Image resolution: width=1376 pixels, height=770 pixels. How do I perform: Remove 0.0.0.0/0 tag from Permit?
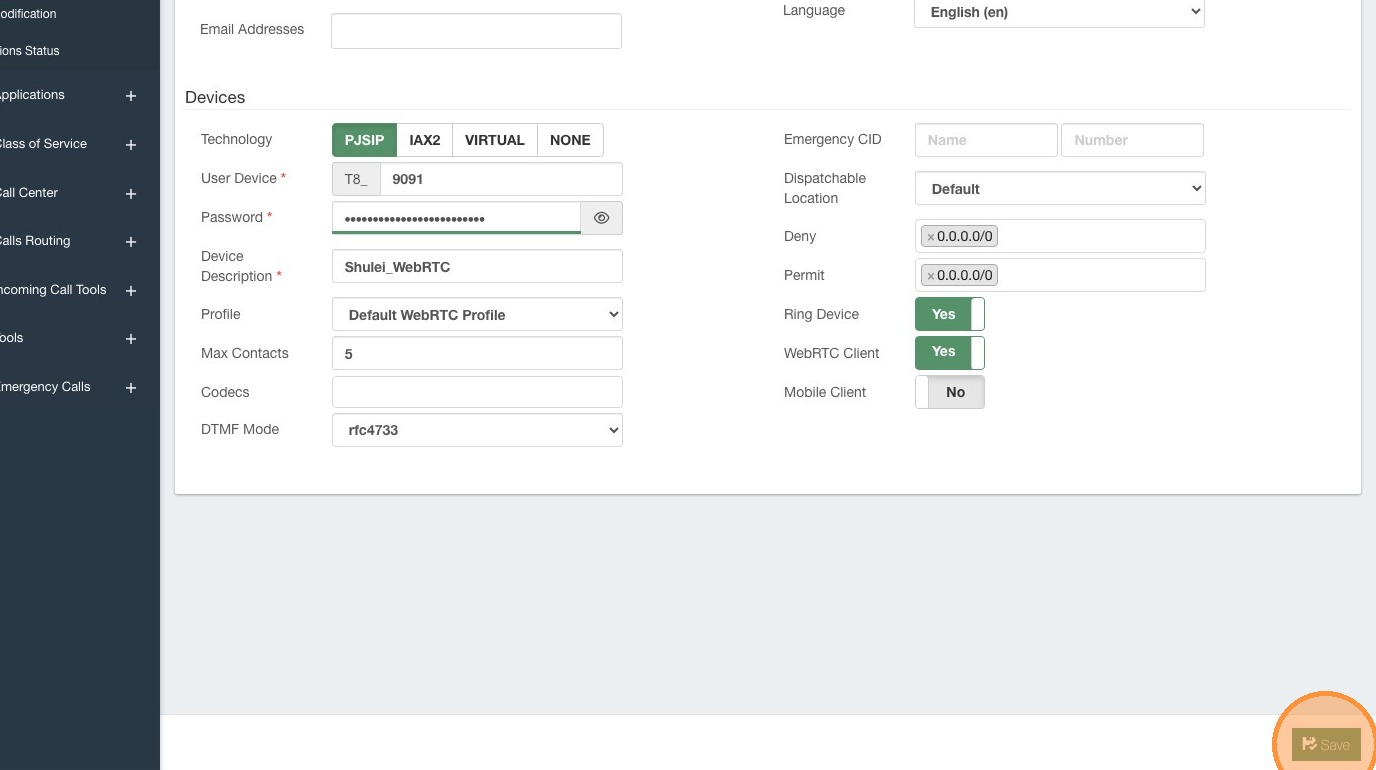coord(931,276)
